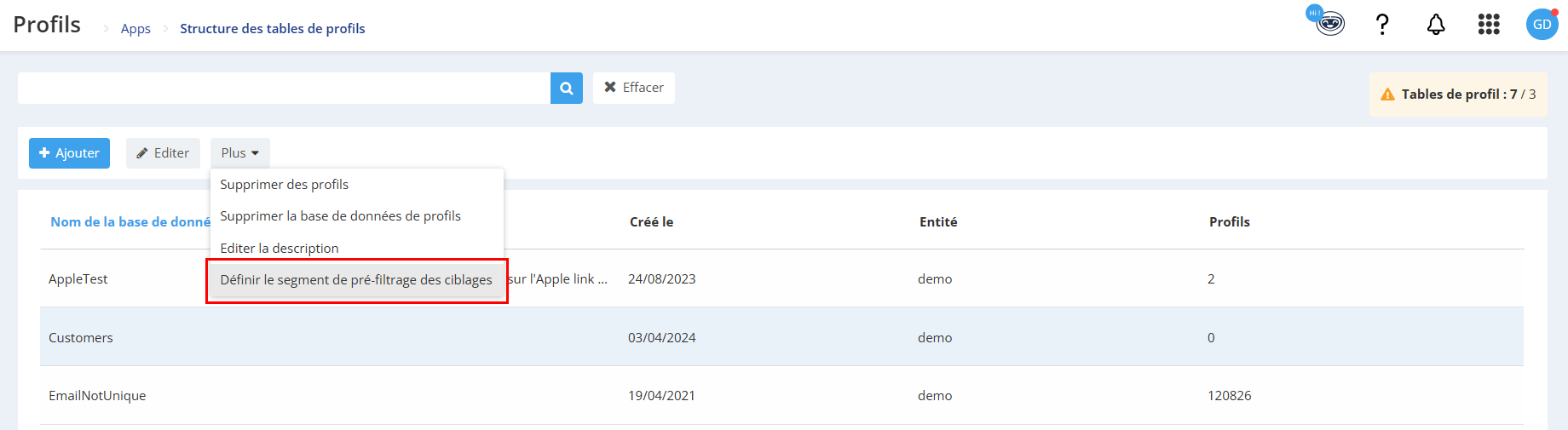Click the Créé le column header
Viewport: 1568px width, 430px height.
(651, 222)
